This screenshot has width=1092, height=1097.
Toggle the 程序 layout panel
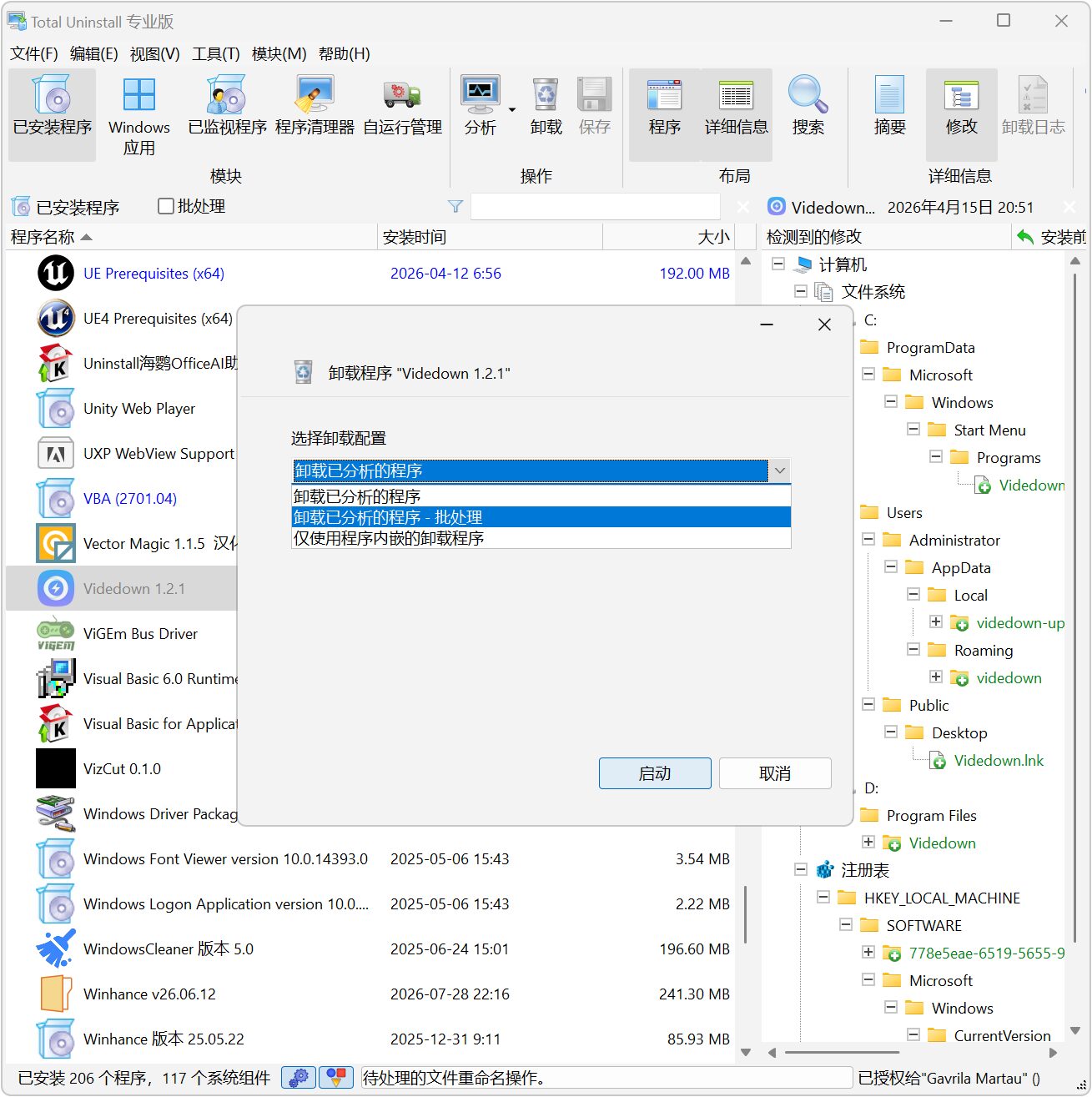(x=665, y=114)
